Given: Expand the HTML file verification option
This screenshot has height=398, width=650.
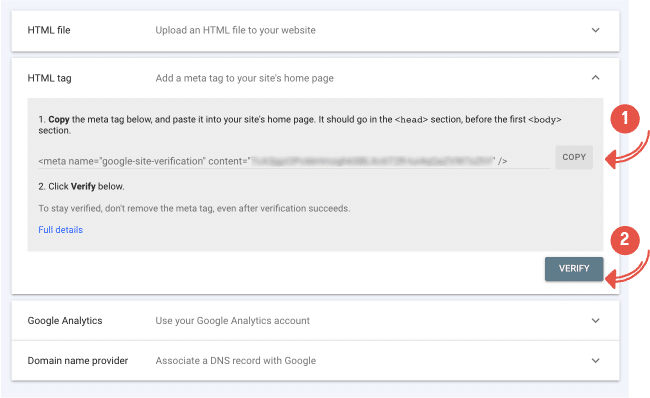Looking at the screenshot, I should click(595, 30).
